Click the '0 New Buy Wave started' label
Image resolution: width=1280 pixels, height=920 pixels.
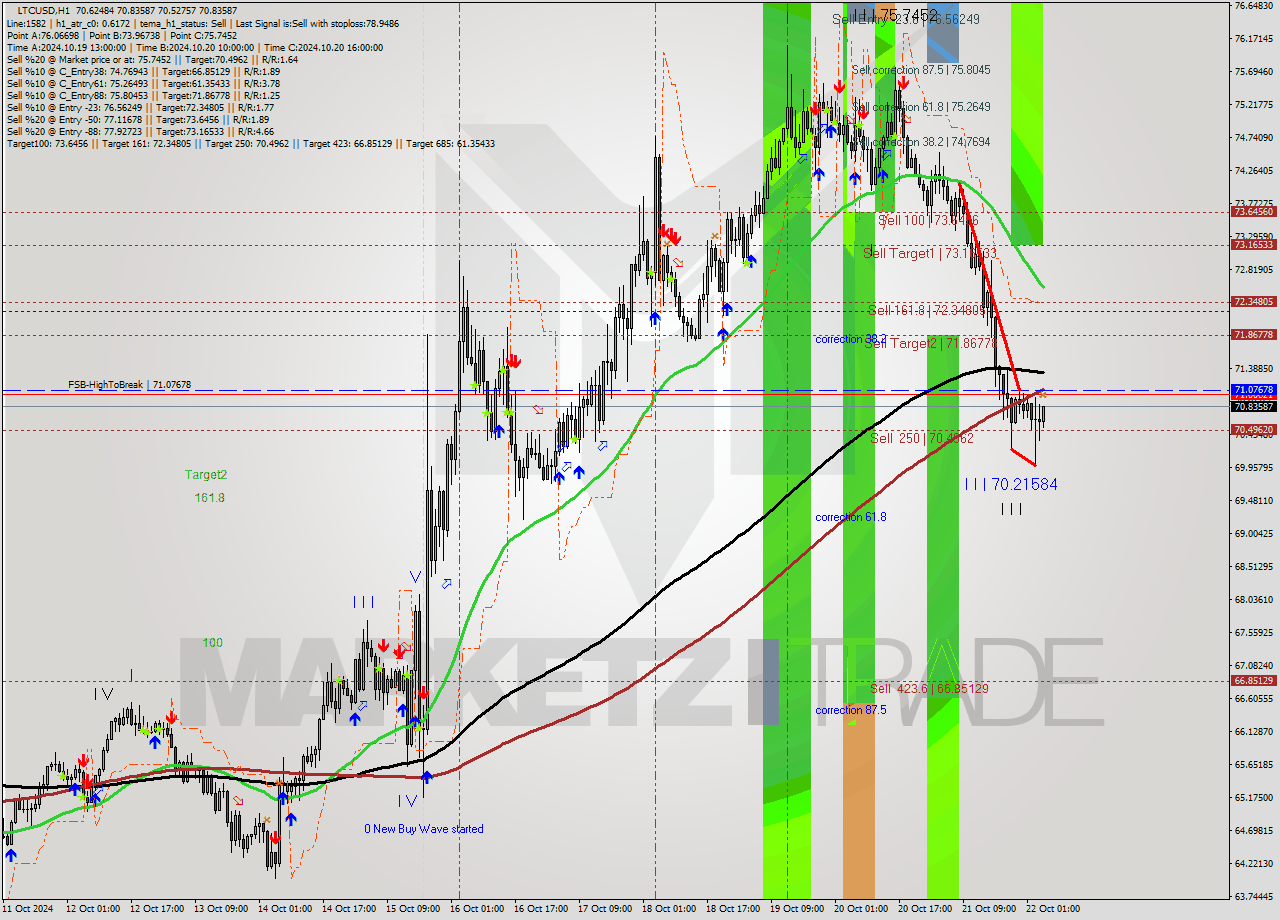423,829
